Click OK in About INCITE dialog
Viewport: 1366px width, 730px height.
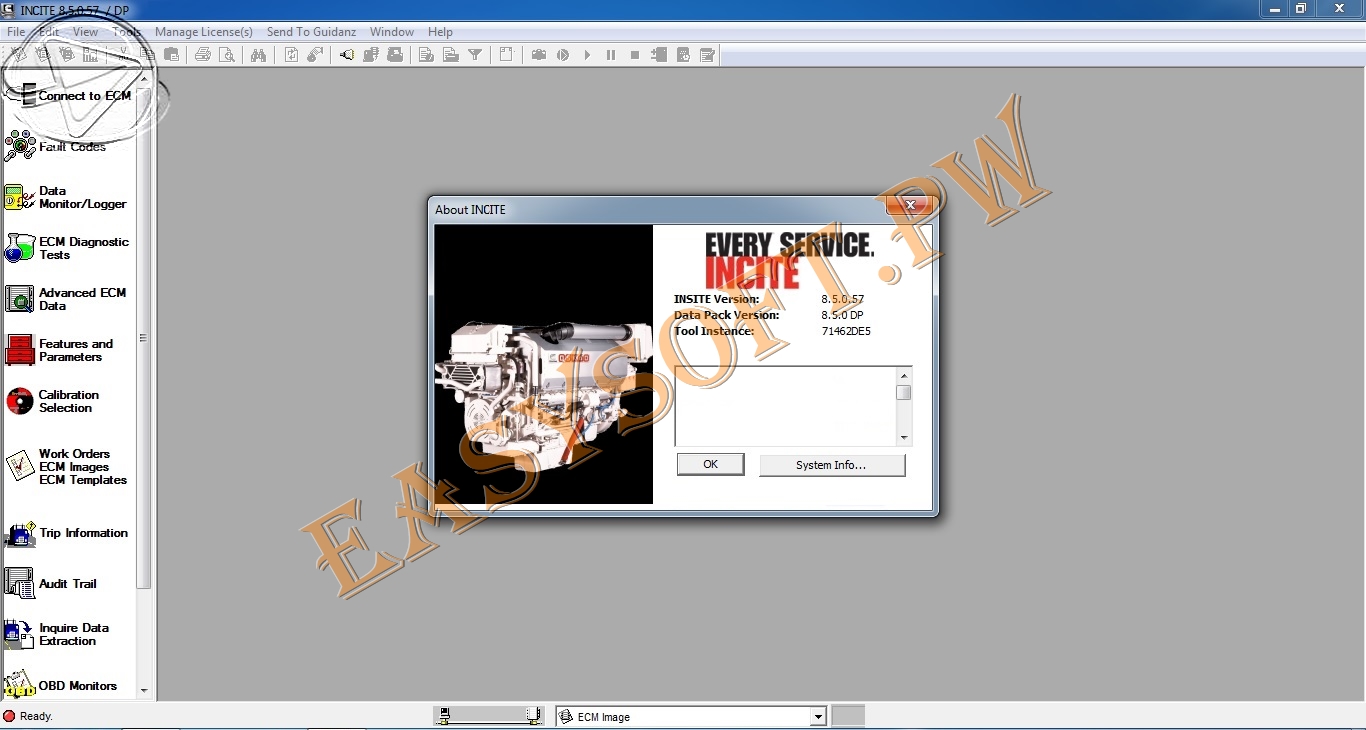(711, 464)
